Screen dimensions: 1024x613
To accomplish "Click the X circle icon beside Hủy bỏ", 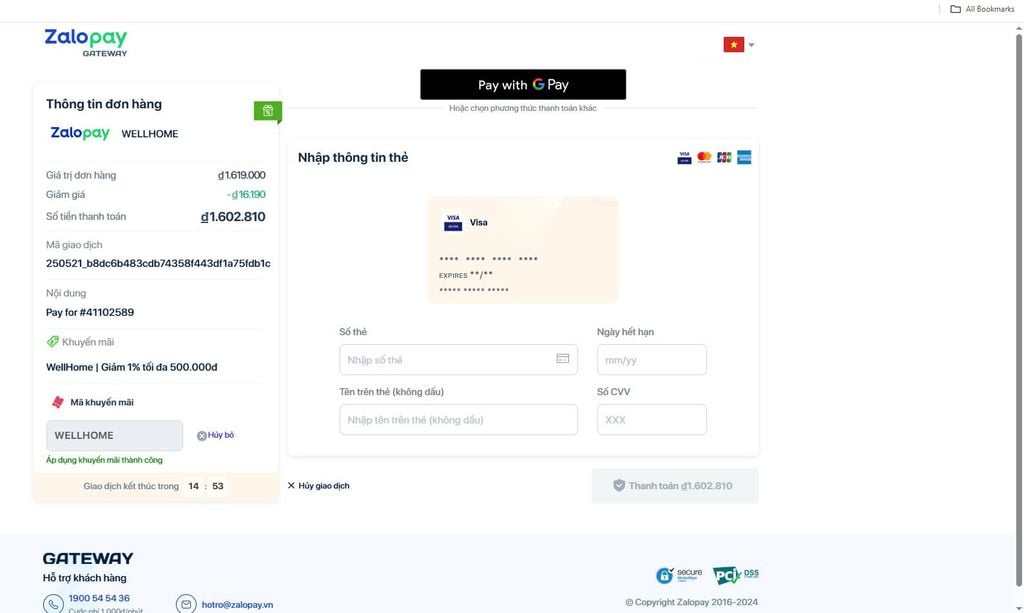I will click(202, 436).
